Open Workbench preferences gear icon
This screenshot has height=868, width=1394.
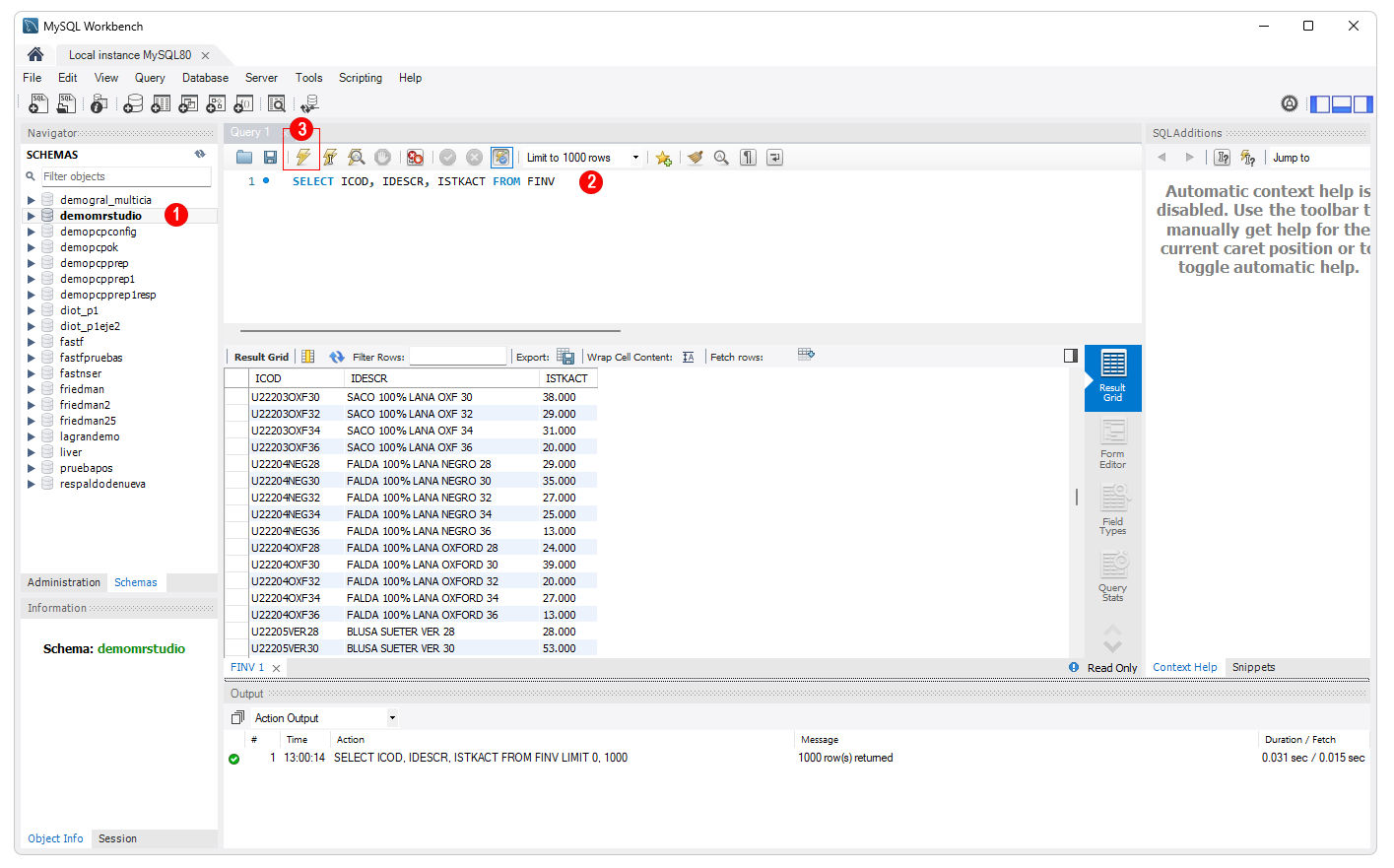(x=1289, y=103)
